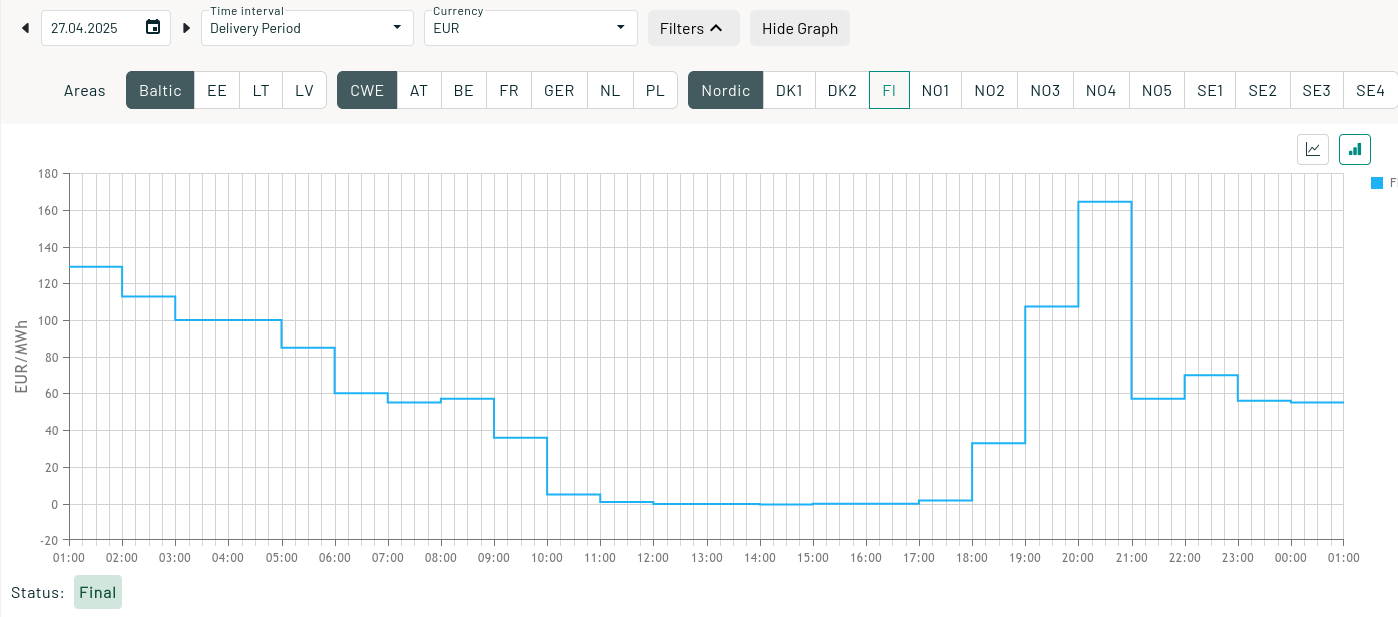Switch to bar chart view

point(1355,149)
